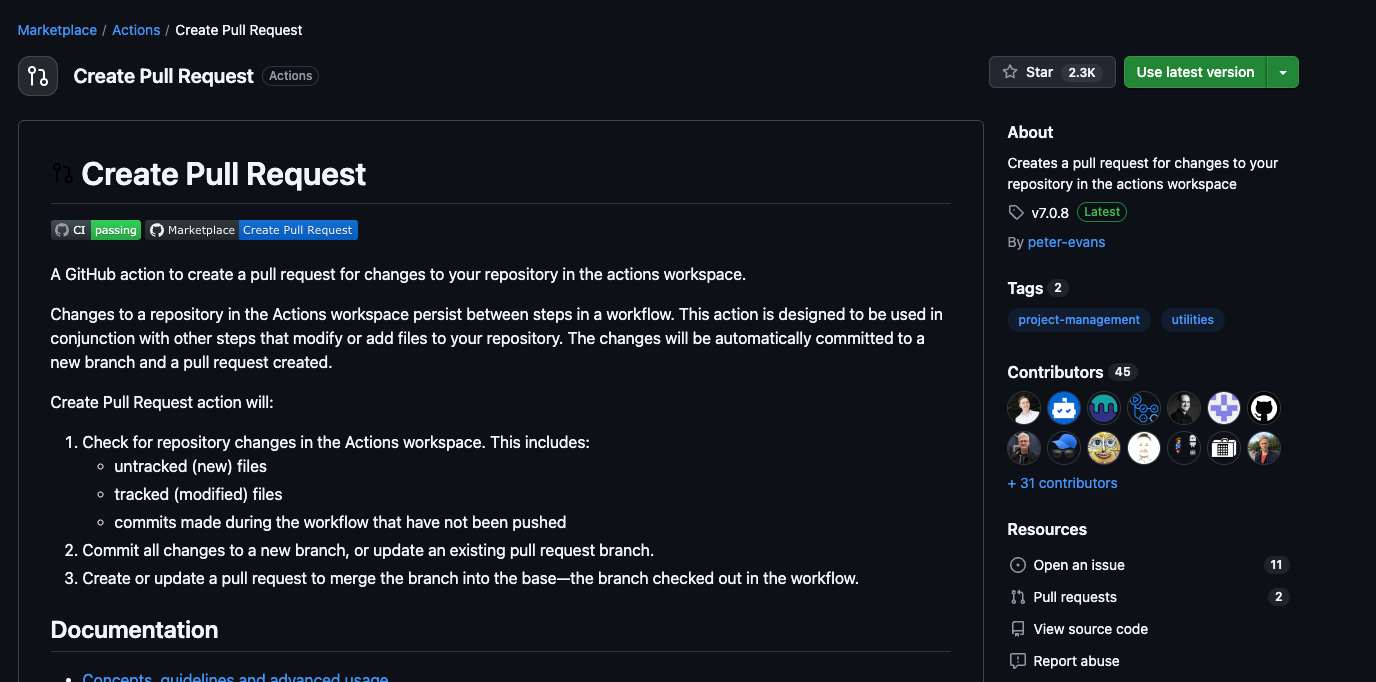Click the Star button star icon
The height and width of the screenshot is (682, 1376).
[1010, 72]
